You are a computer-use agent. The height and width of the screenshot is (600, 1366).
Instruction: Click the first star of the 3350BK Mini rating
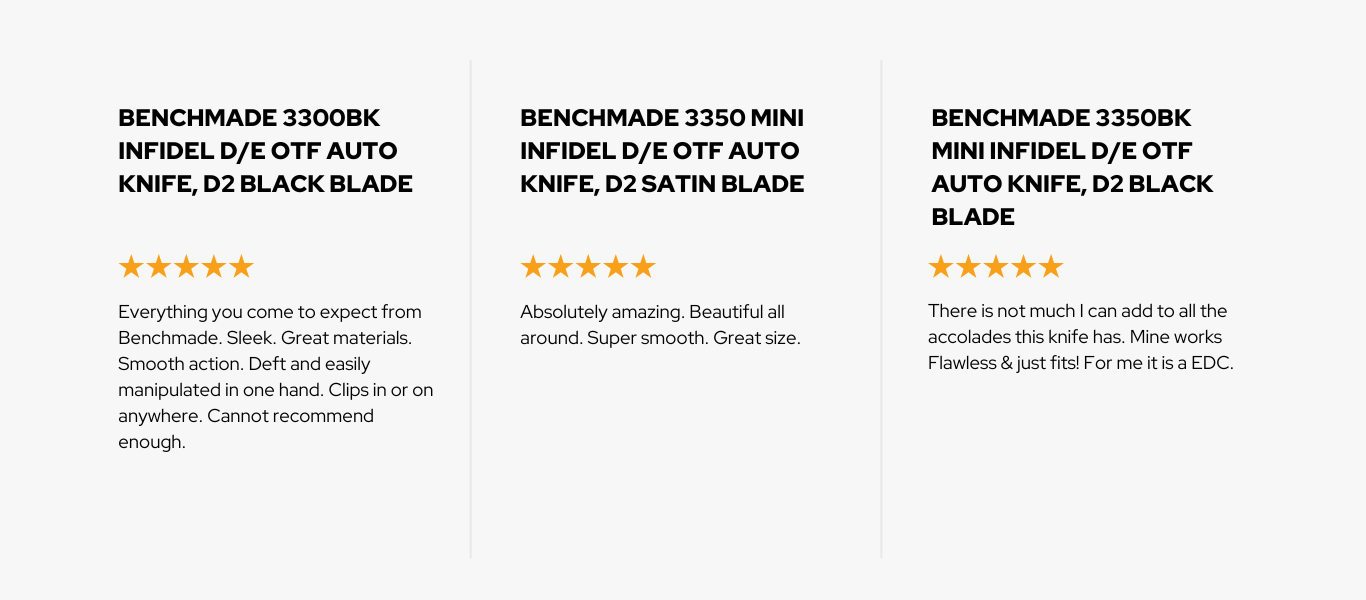click(941, 267)
